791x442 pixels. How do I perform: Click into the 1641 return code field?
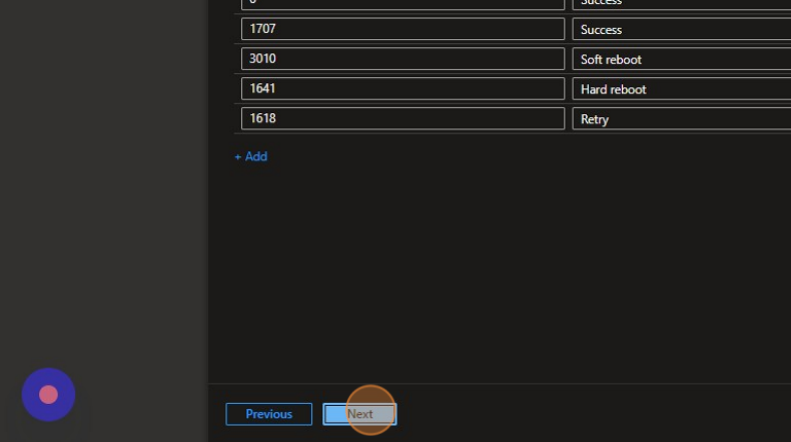tap(402, 89)
